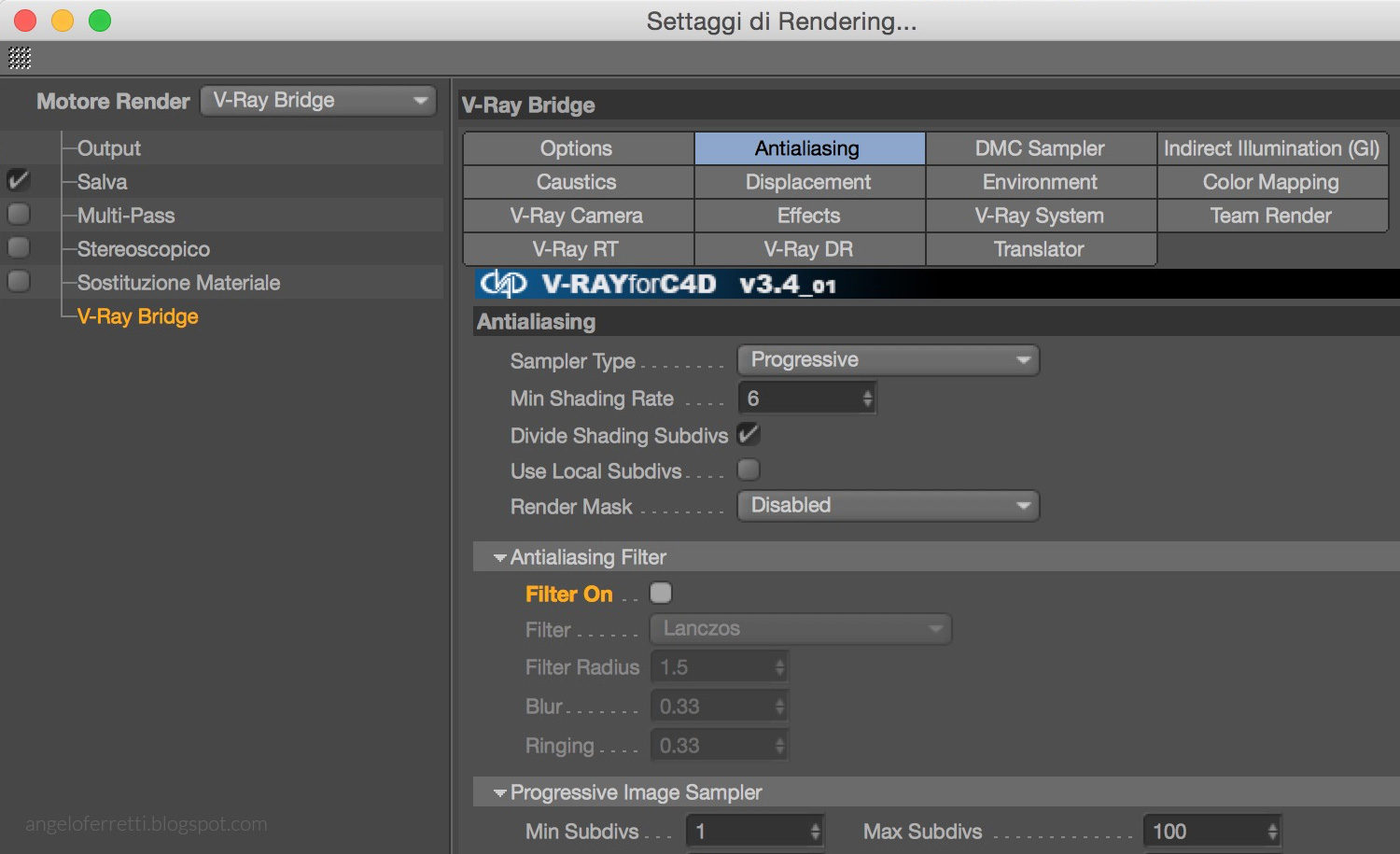Click the Min Shading Rate stepper arrows
The width and height of the screenshot is (1400, 854).
pyautogui.click(x=868, y=399)
